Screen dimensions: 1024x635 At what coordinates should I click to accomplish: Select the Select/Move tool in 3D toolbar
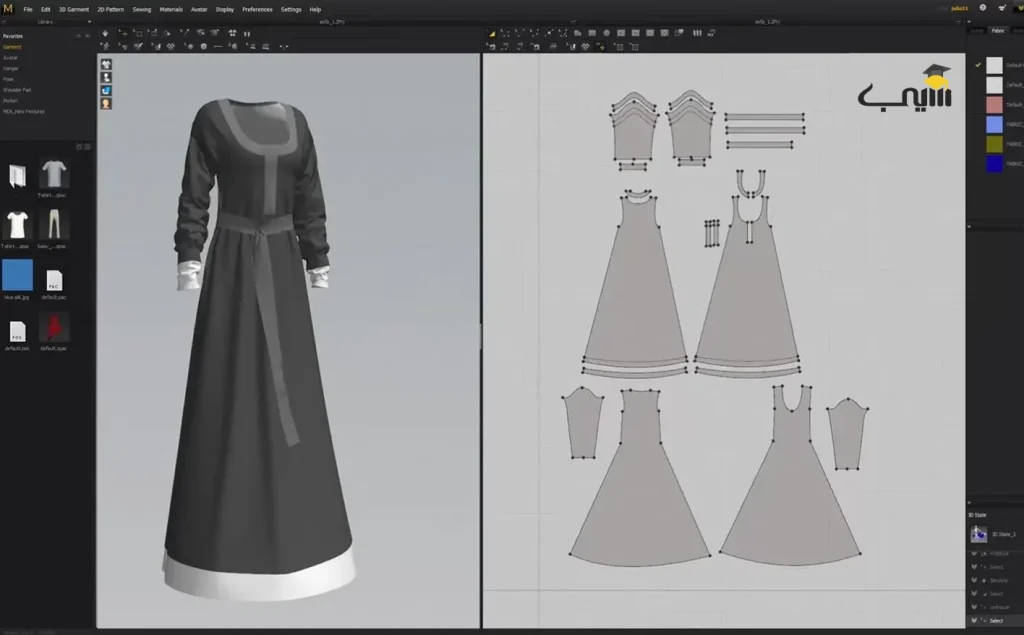click(x=123, y=33)
